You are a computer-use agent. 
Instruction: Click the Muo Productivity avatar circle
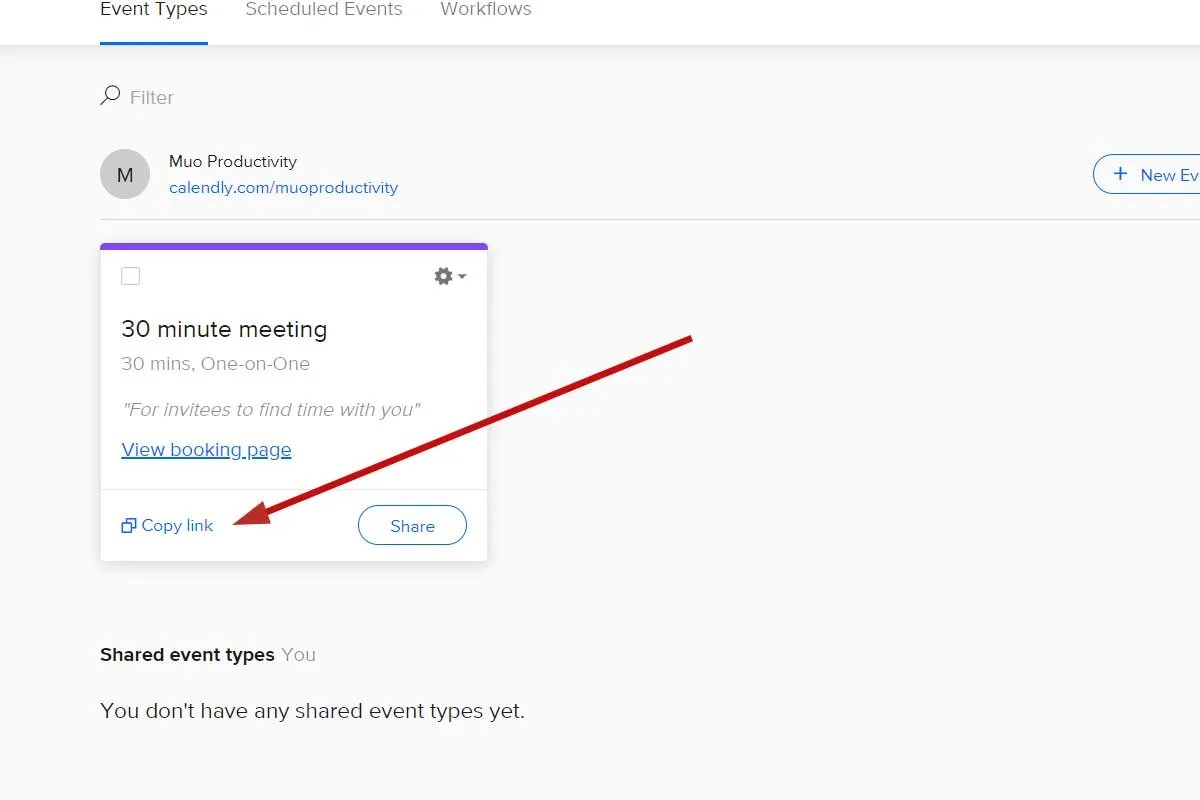(x=124, y=174)
